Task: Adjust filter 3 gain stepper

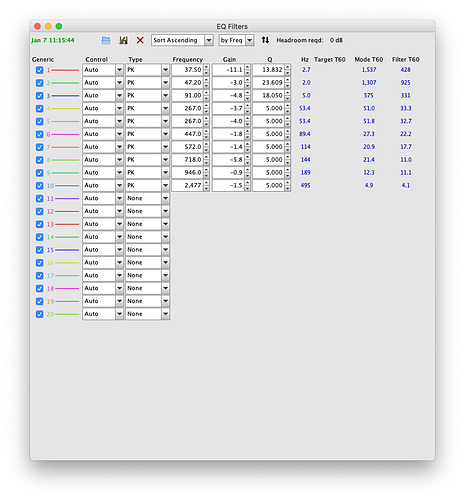Action: point(247,96)
